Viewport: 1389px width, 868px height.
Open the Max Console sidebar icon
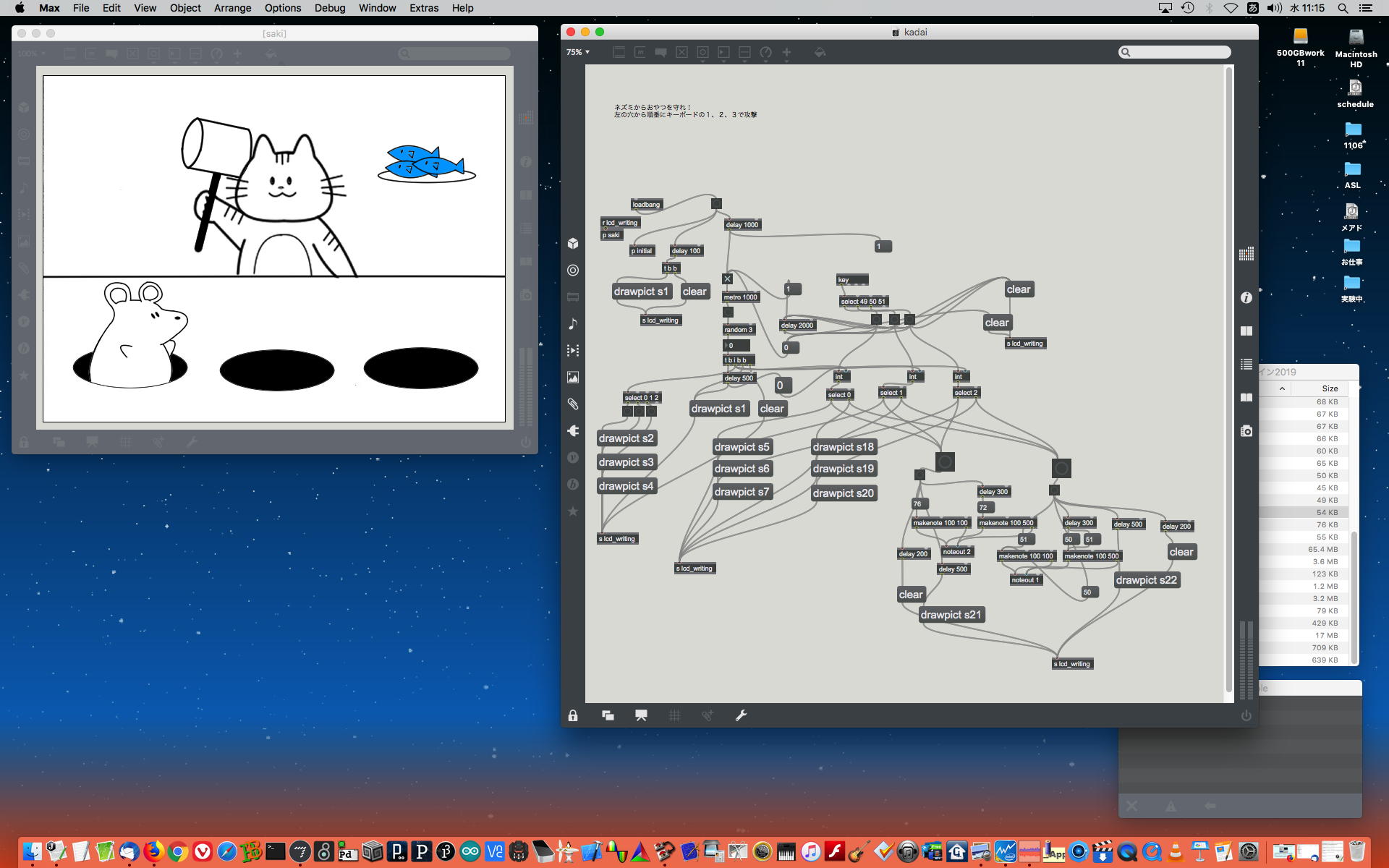1246,365
